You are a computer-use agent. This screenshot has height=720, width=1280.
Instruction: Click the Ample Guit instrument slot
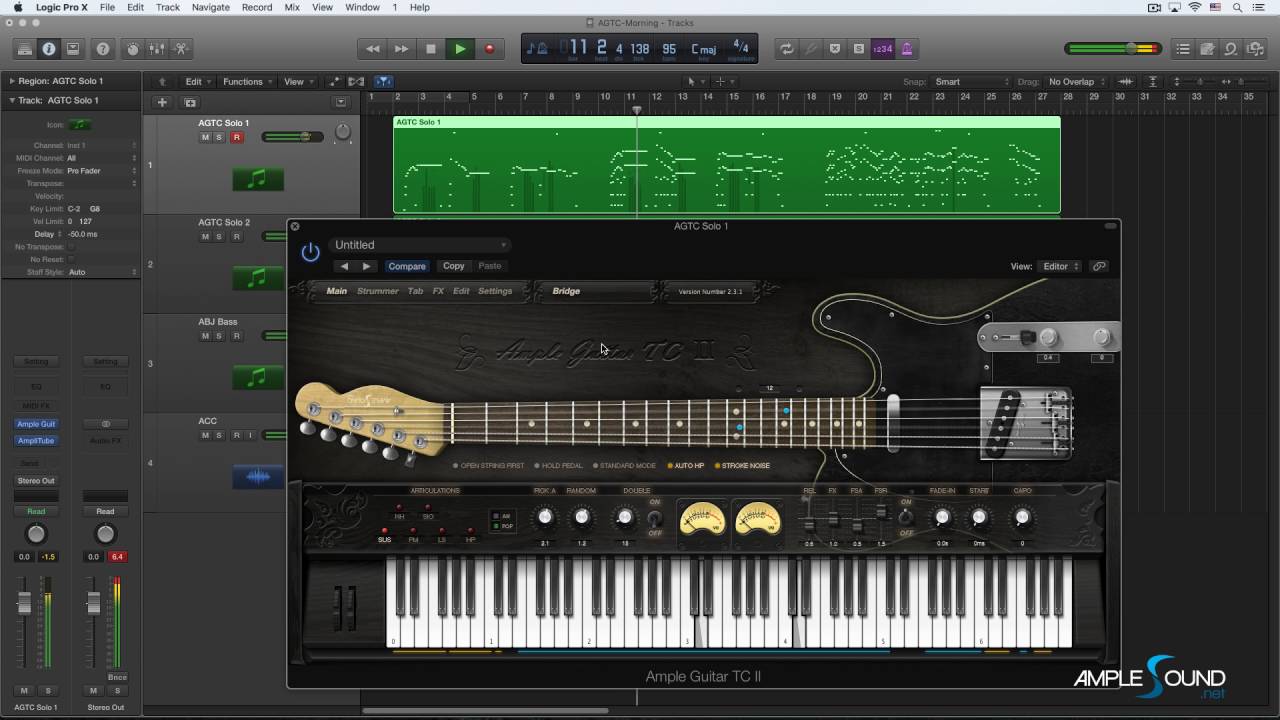click(x=36, y=424)
